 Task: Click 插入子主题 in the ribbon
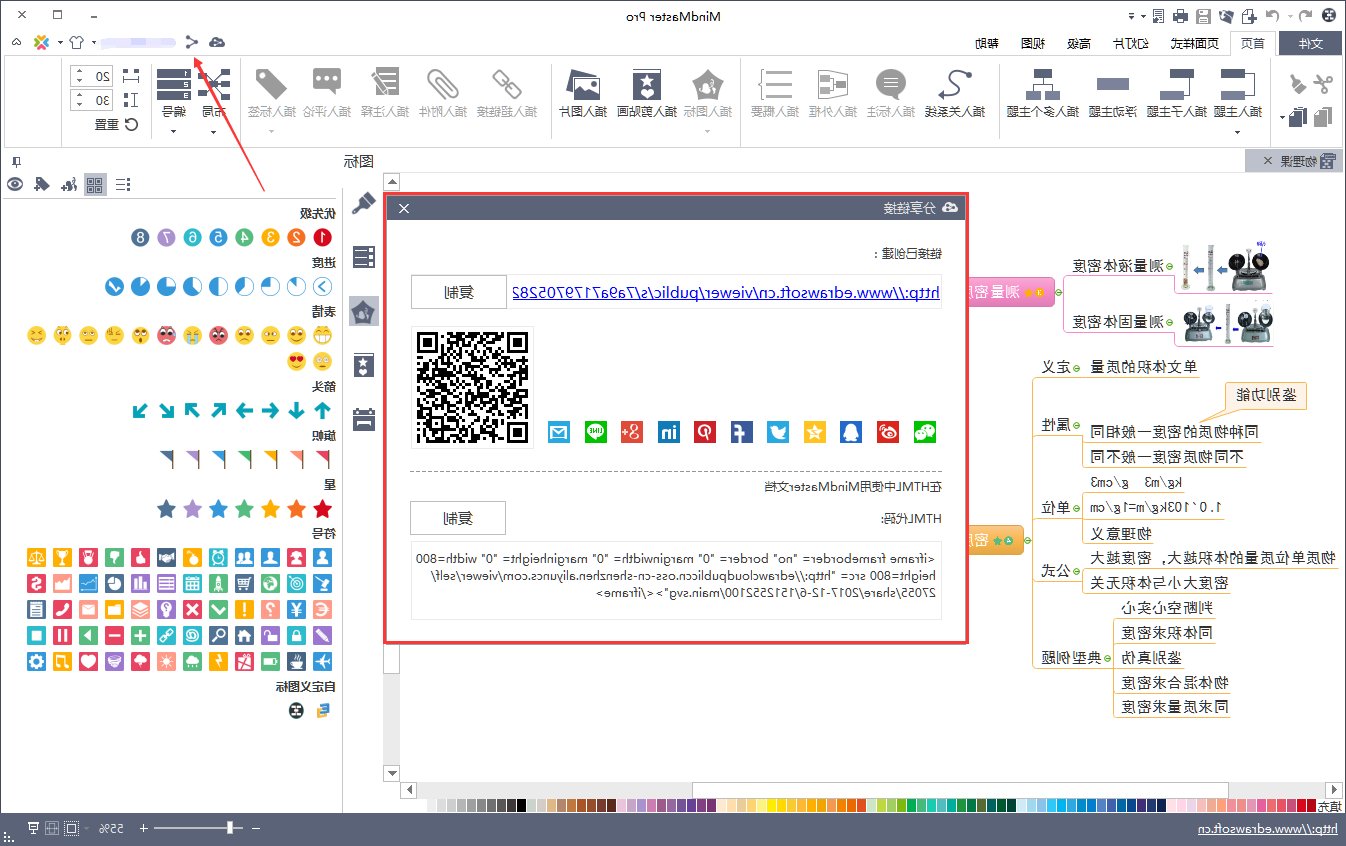[1175, 94]
